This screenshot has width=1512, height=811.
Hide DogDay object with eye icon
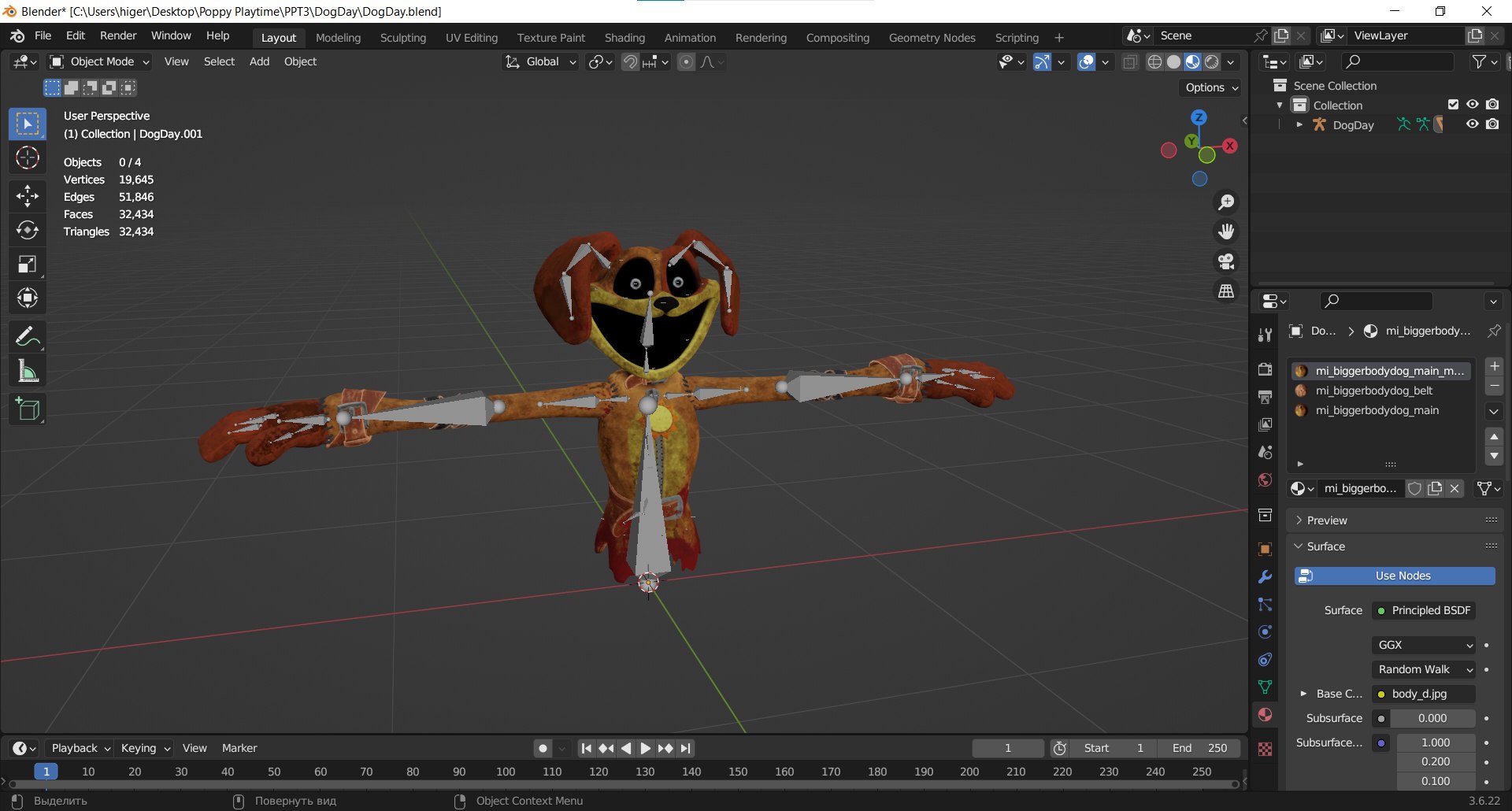coord(1472,124)
